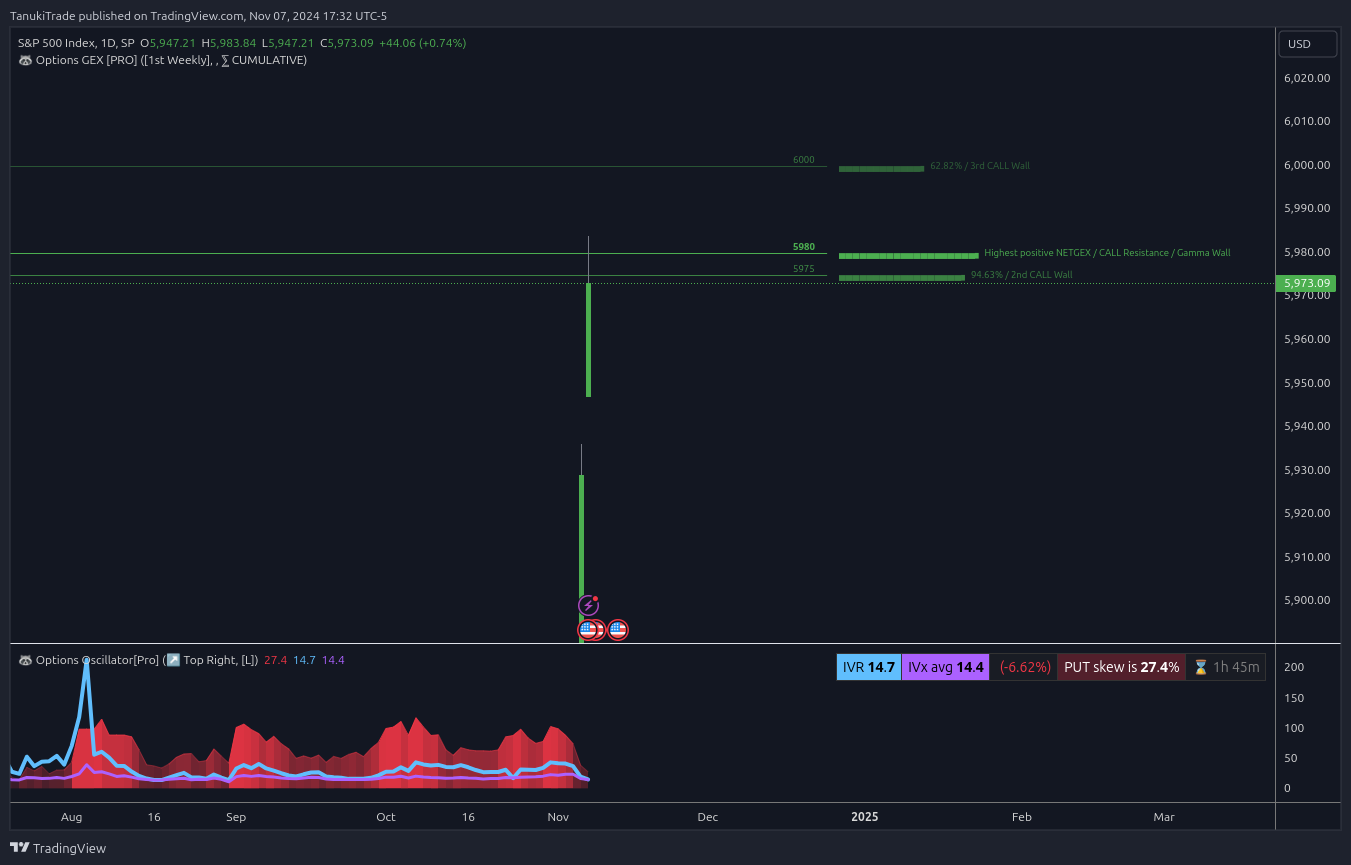This screenshot has height=865, width=1351.
Task: Click the Highest positive NETGEX Gamma Wall label
Action: tap(1107, 253)
